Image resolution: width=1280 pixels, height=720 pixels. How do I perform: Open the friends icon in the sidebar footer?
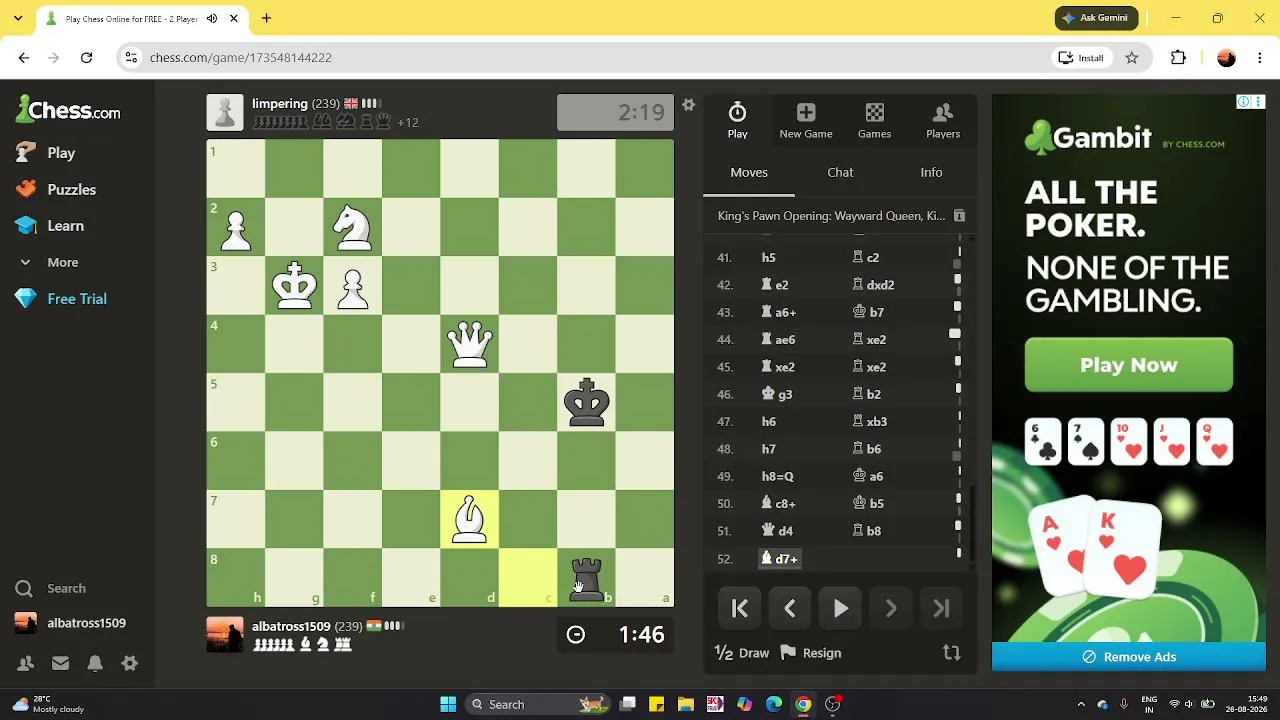click(x=26, y=663)
